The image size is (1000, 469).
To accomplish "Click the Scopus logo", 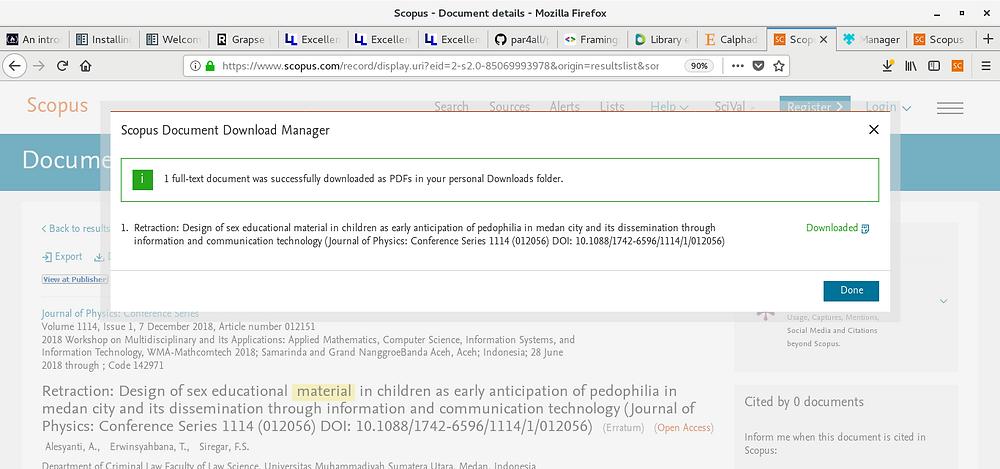I will point(57,105).
